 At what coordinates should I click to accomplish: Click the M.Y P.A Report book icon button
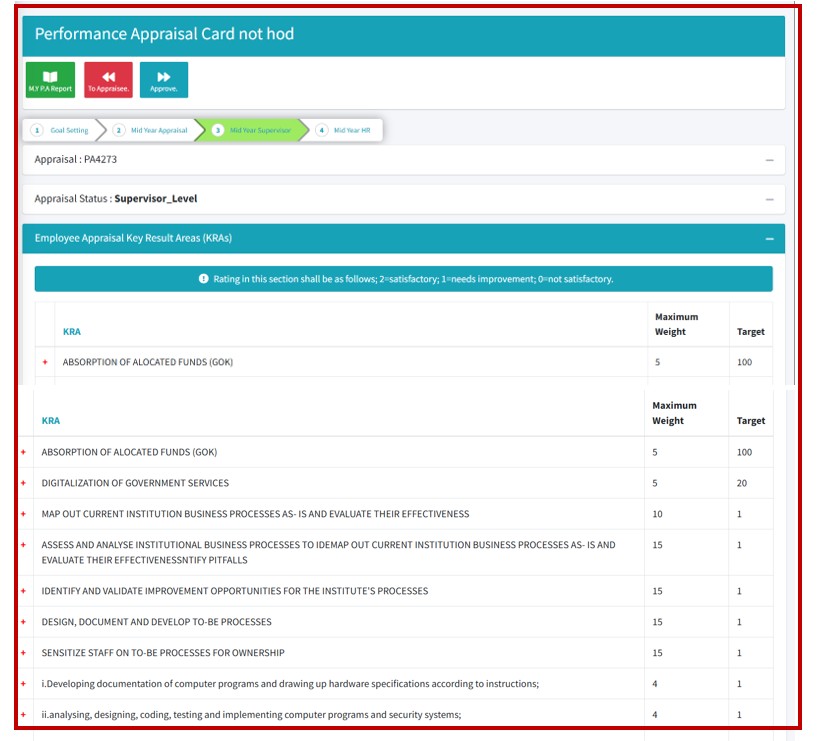point(49,80)
